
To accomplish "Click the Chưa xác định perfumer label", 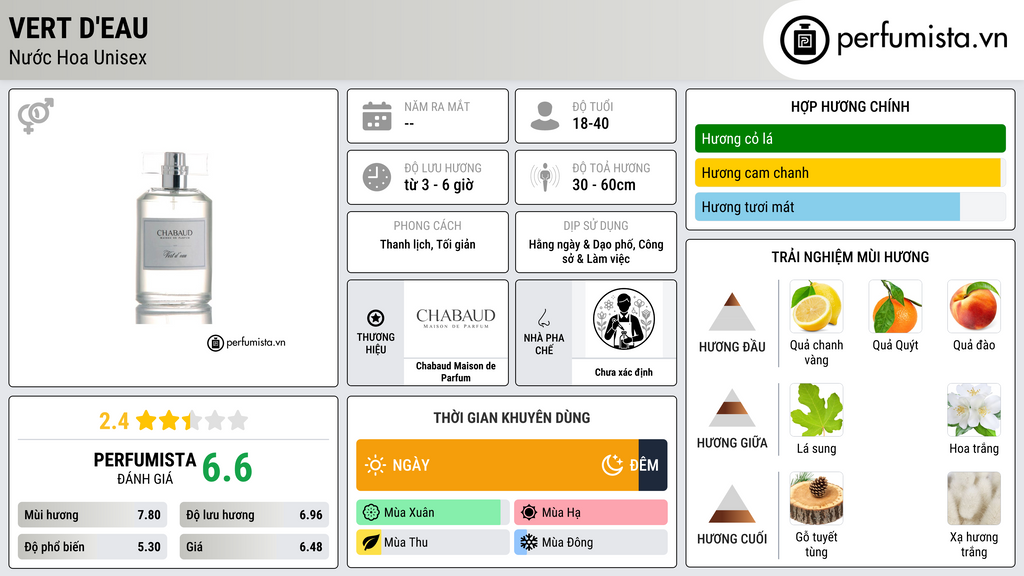I will 624,372.
